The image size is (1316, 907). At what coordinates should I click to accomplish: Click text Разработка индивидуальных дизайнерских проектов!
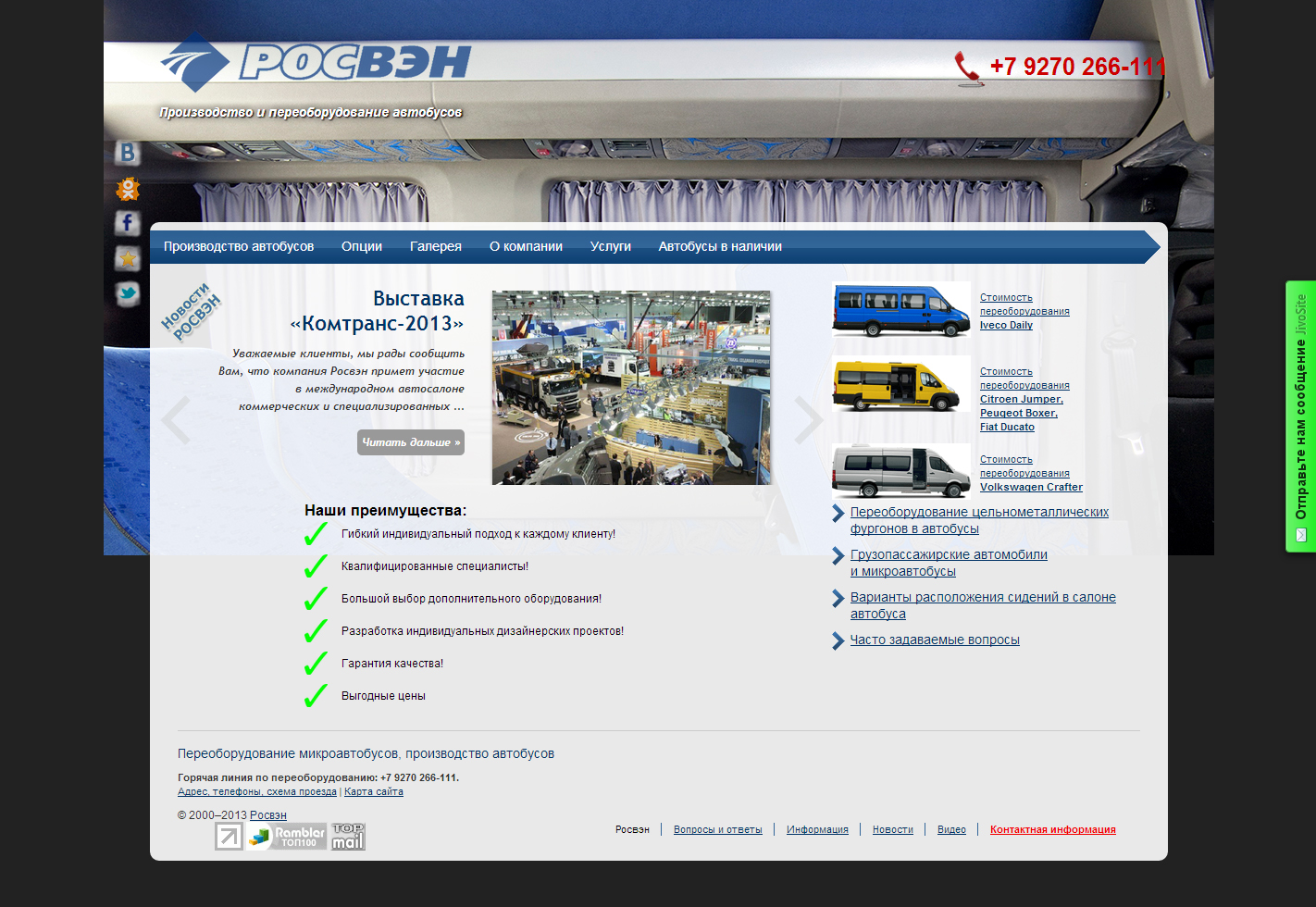(483, 631)
